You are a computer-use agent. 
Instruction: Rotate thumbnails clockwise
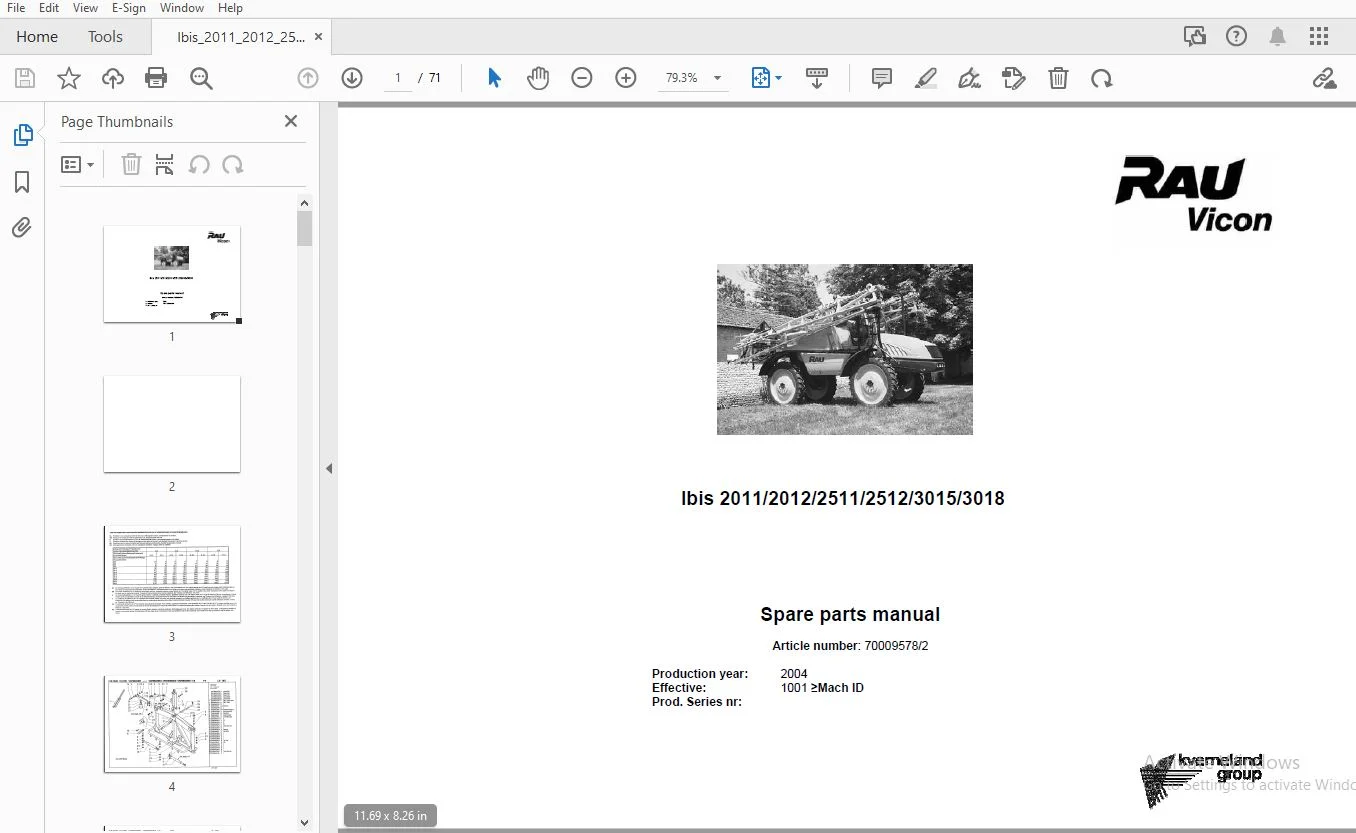coord(233,164)
